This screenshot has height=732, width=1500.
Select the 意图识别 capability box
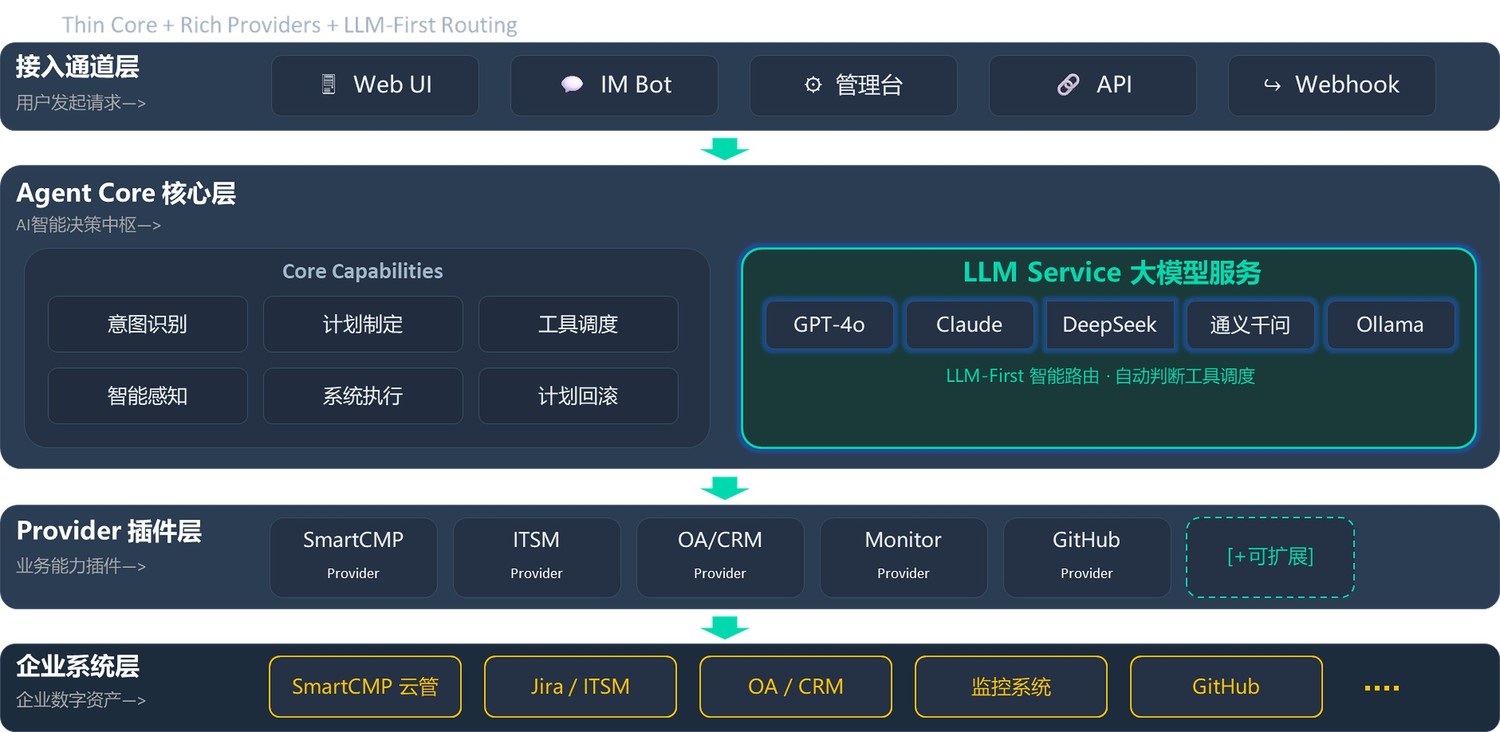coord(148,324)
